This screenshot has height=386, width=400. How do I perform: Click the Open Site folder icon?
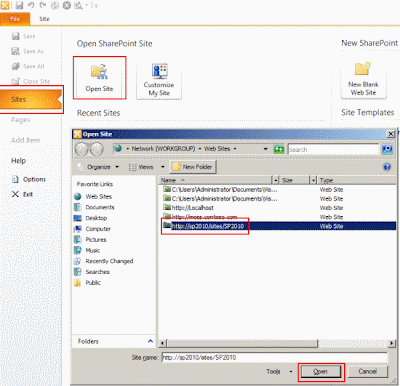(x=99, y=72)
